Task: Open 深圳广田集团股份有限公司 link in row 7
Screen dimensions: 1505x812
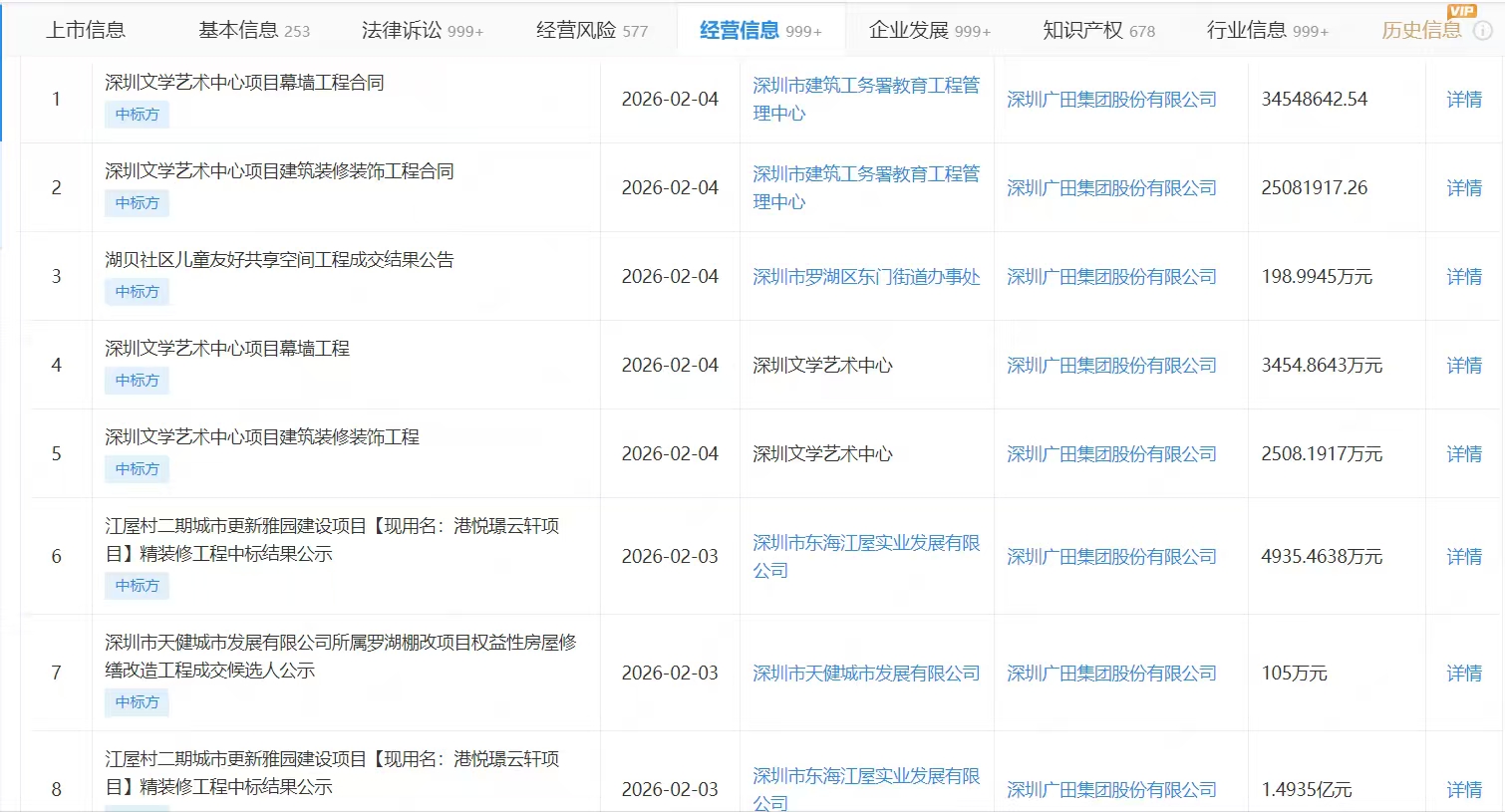Action: tap(1111, 673)
